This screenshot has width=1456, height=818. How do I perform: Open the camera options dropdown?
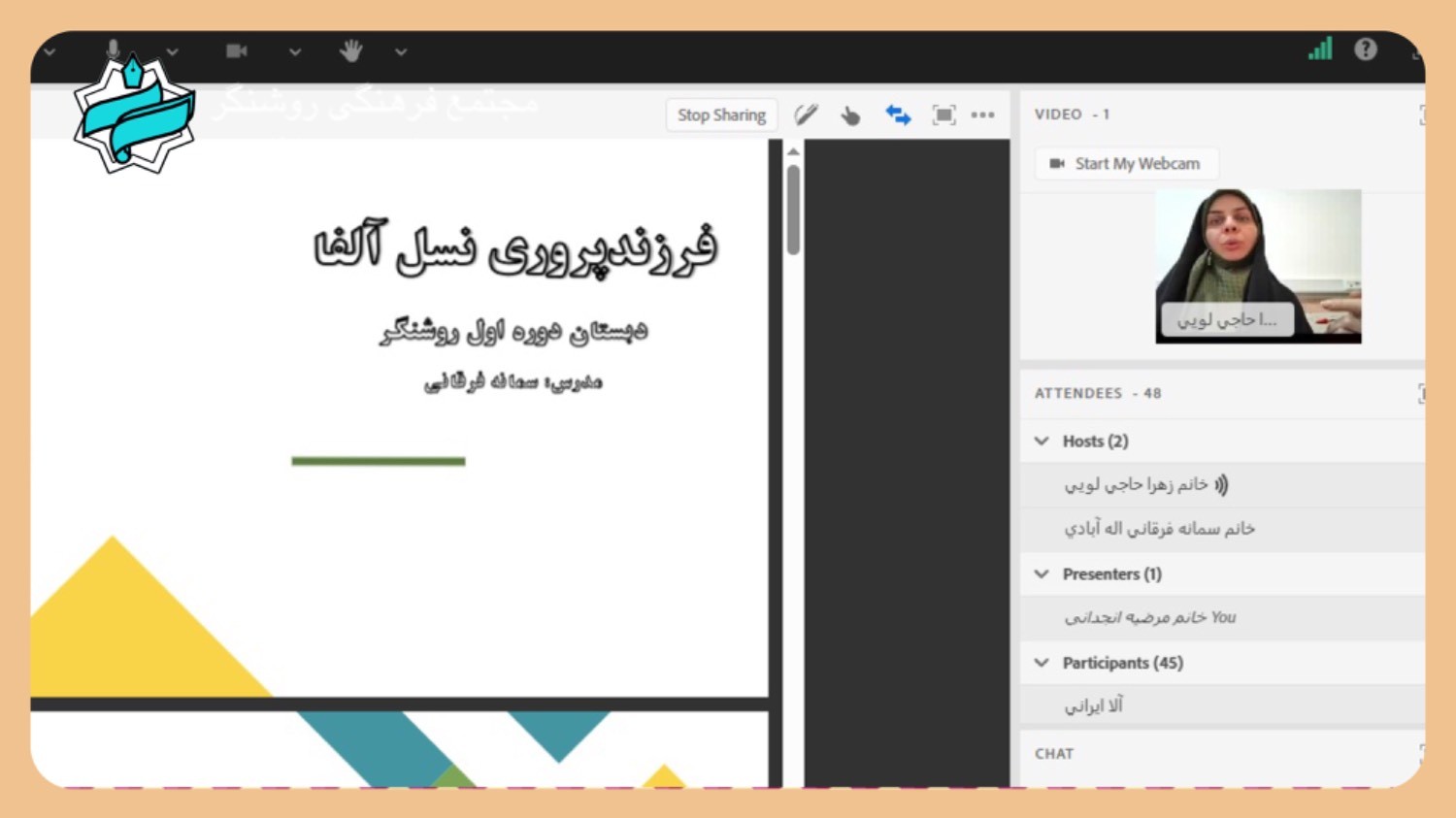[x=295, y=53]
